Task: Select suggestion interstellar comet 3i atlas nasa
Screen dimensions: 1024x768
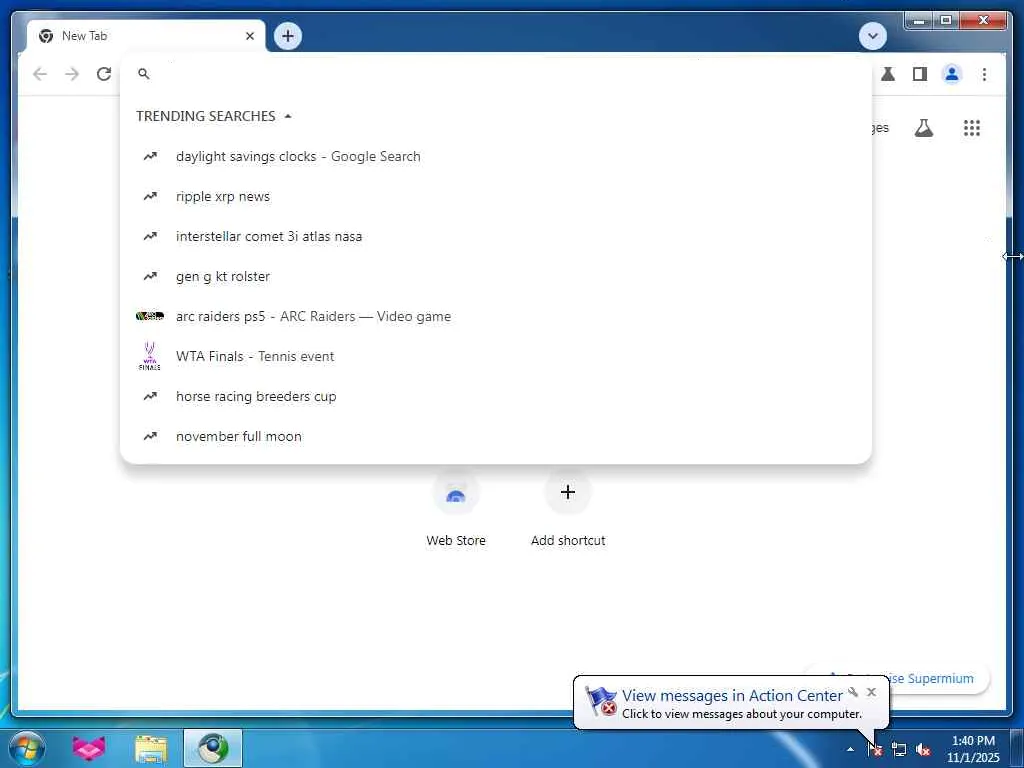Action: [x=496, y=236]
